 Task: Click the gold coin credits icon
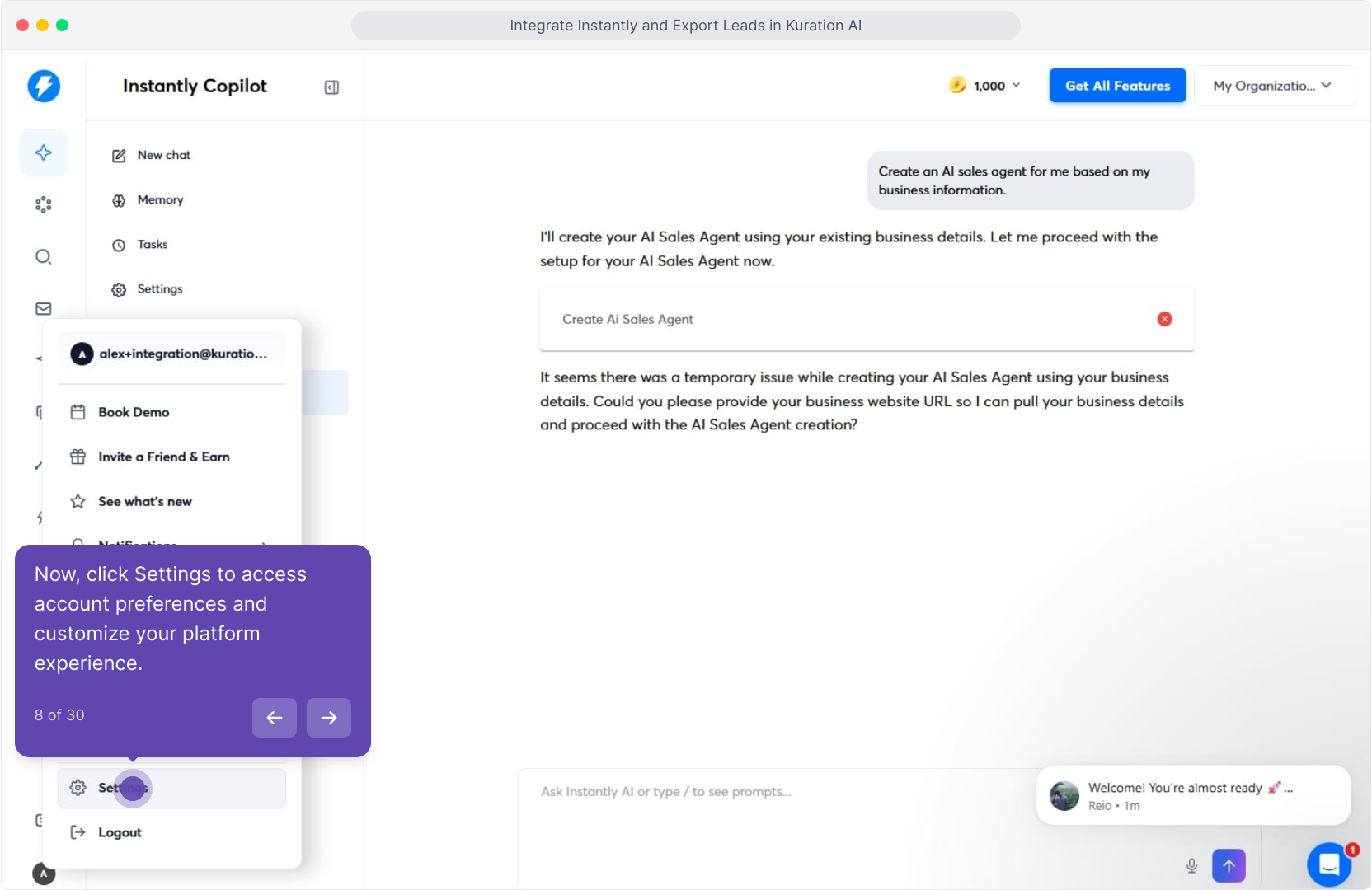(957, 85)
